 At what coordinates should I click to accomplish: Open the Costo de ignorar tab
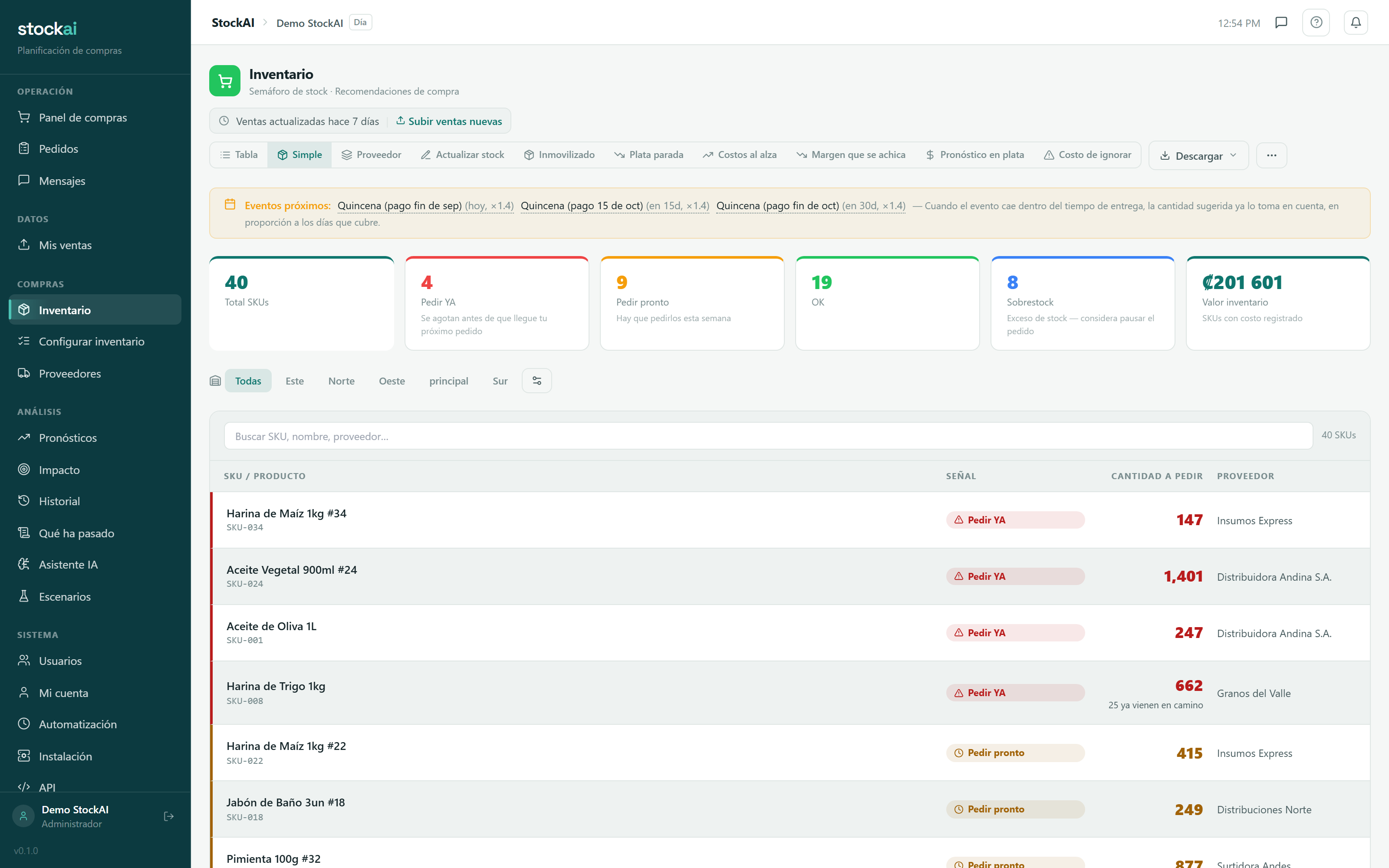(x=1088, y=155)
